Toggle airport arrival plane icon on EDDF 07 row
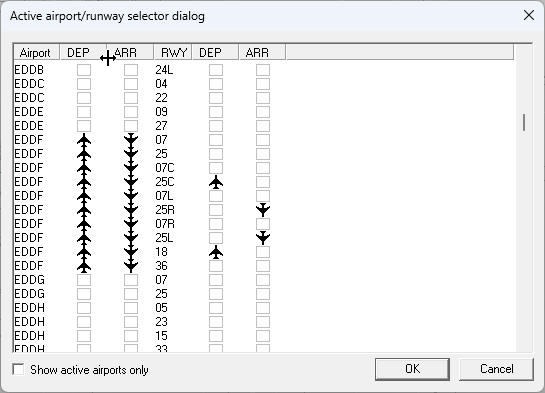This screenshot has width=545, height=393. (x=131, y=140)
